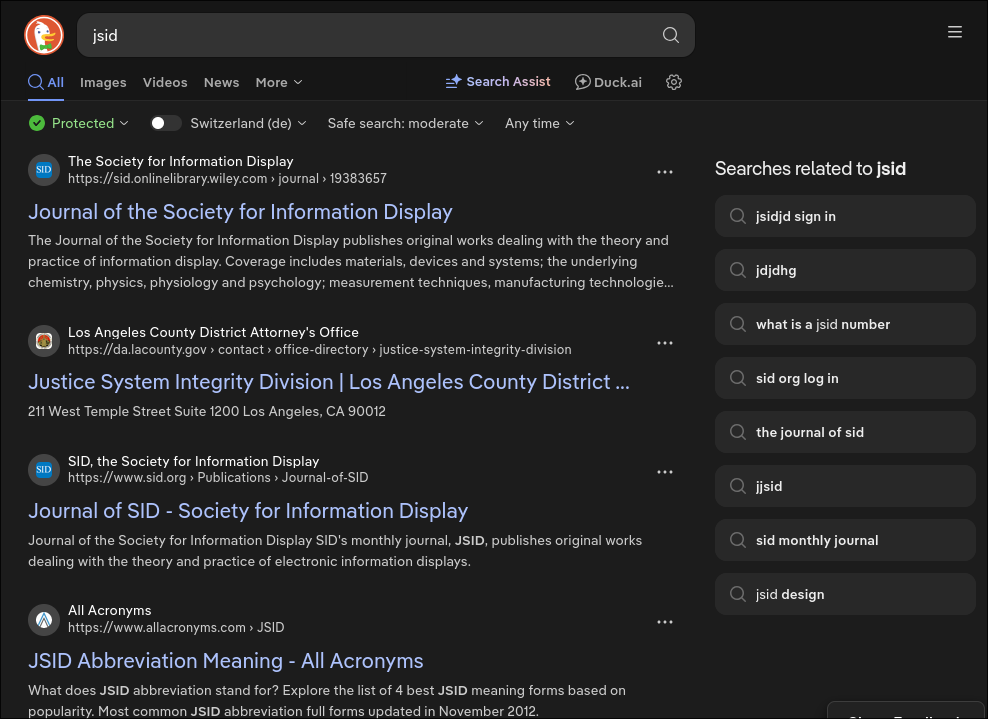Screen dimensions: 988x719
Task: Click the DuckDuckGo logo icon
Action: [43, 35]
